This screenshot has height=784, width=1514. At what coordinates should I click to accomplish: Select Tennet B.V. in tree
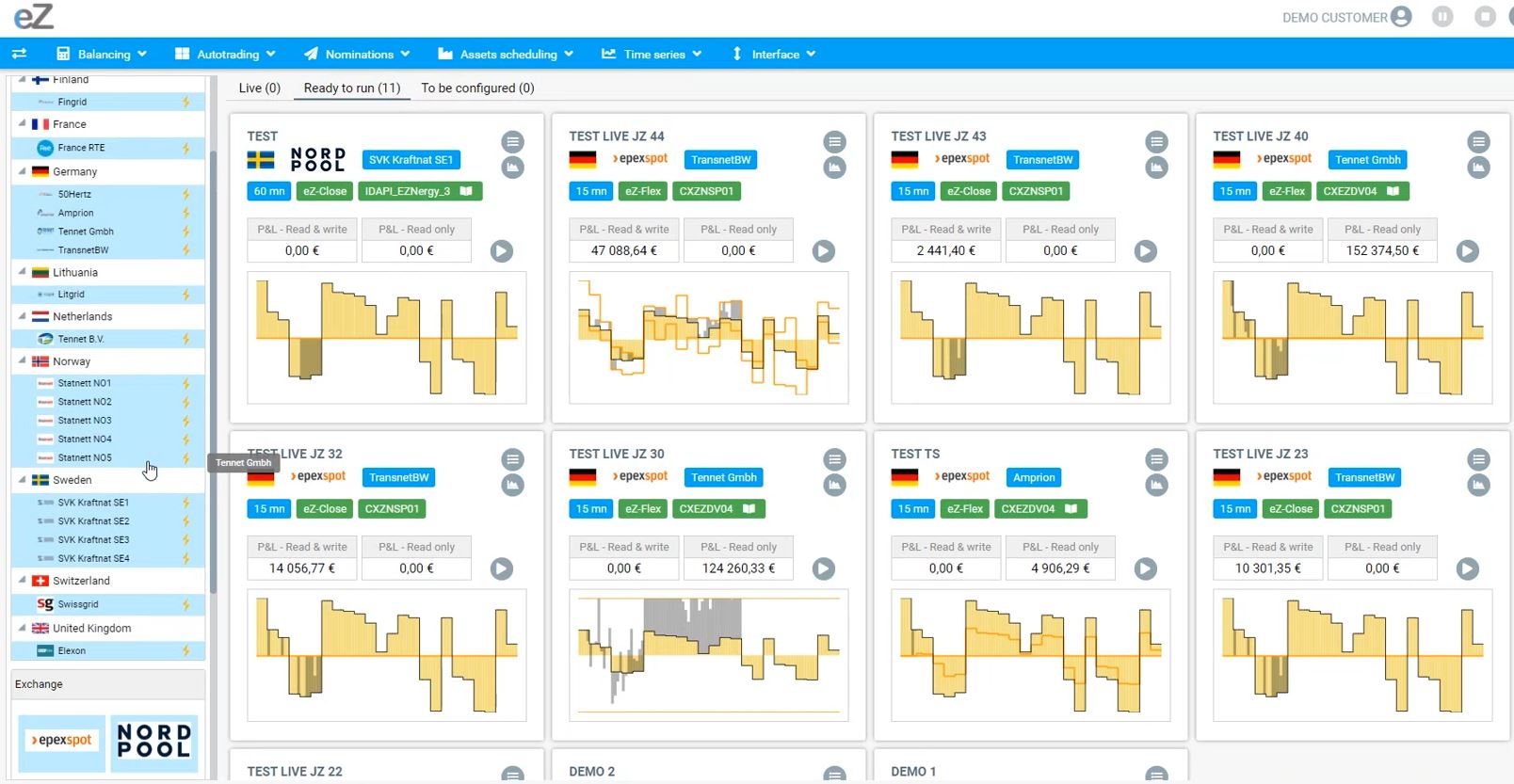[108, 339]
